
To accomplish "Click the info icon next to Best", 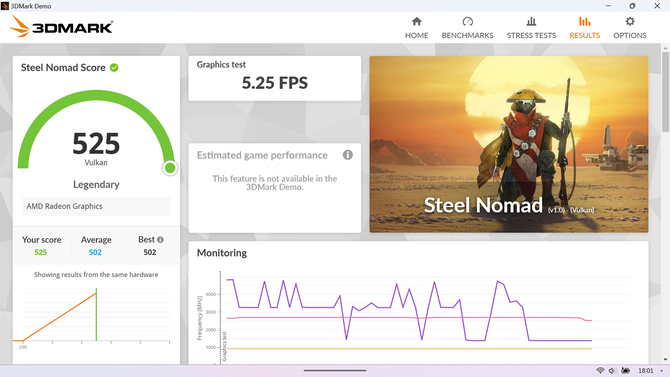I will pos(160,240).
